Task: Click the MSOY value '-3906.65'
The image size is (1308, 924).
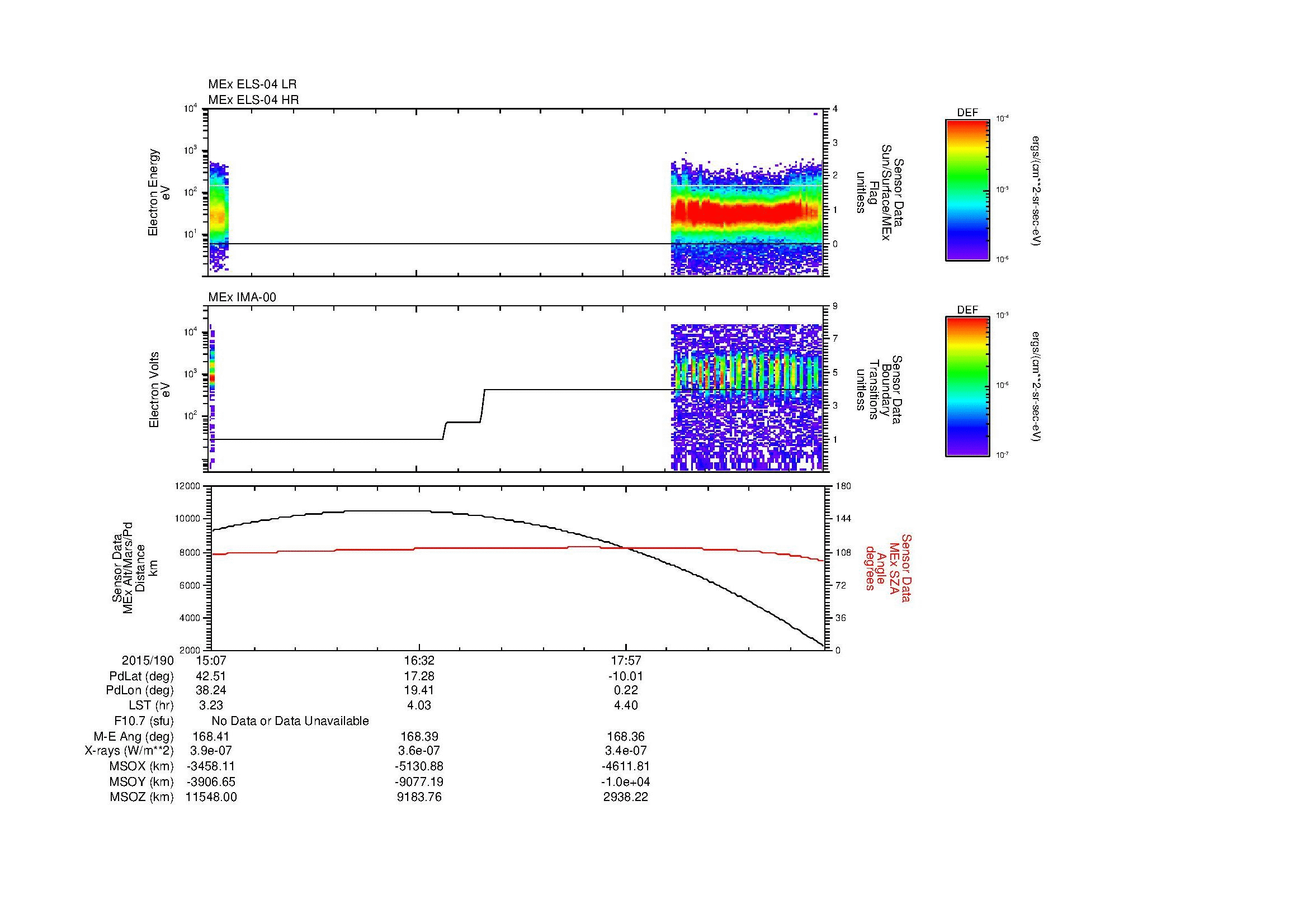Action: (211, 781)
